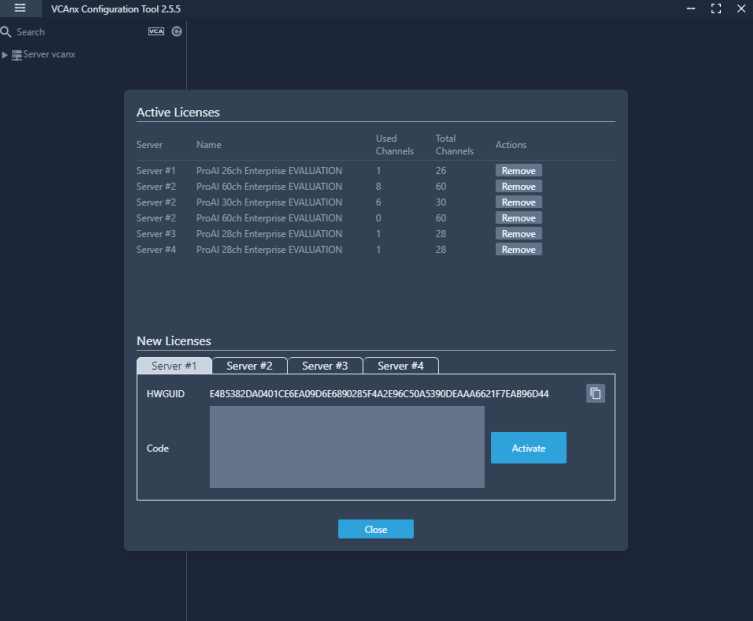Screen dimensions: 753x621
Task: Remove the Server #1 ProAI 26ch license
Action: [x=518, y=171]
